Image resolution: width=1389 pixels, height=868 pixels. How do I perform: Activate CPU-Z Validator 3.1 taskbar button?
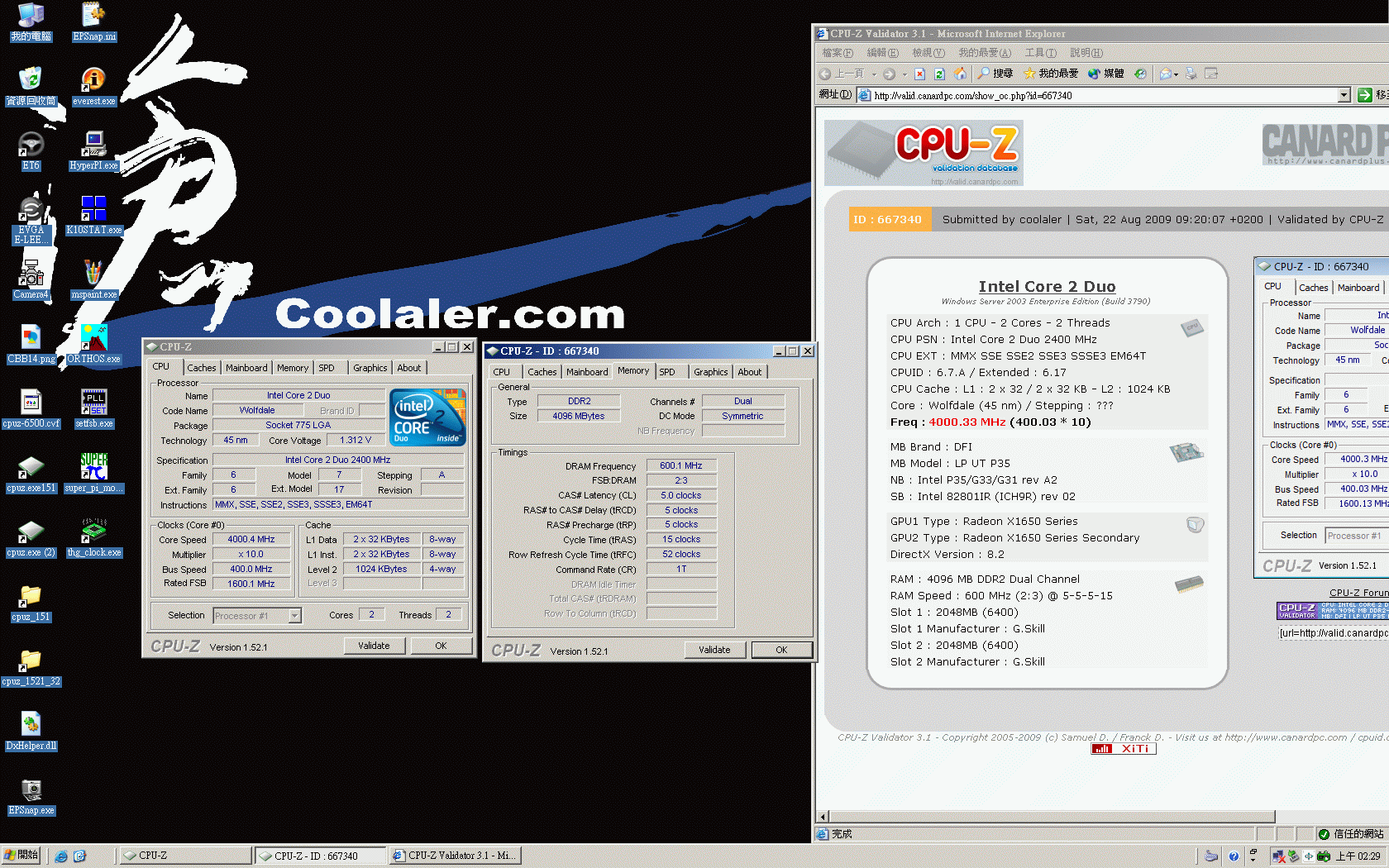pyautogui.click(x=455, y=856)
